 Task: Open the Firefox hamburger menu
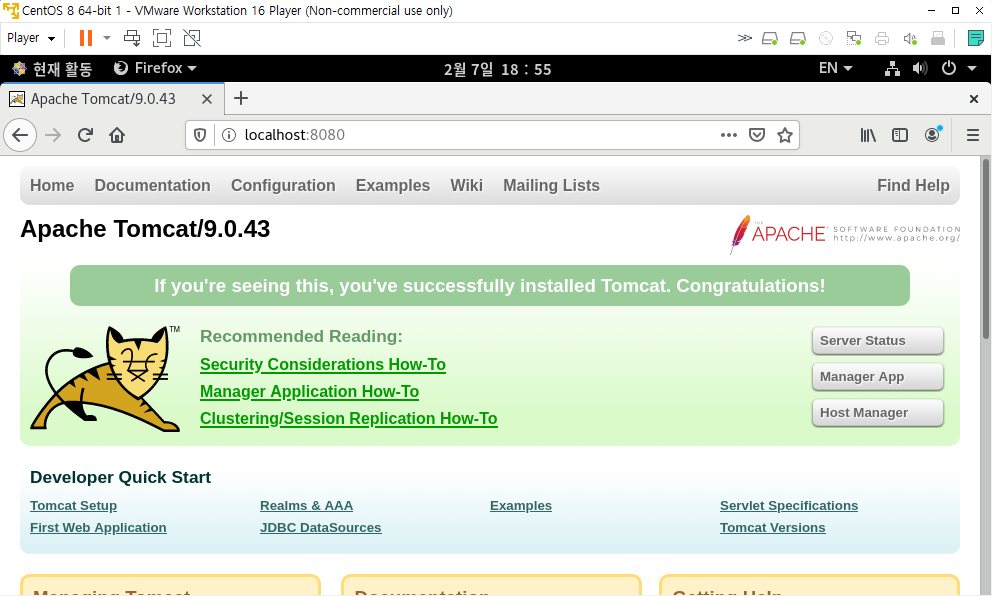point(973,135)
